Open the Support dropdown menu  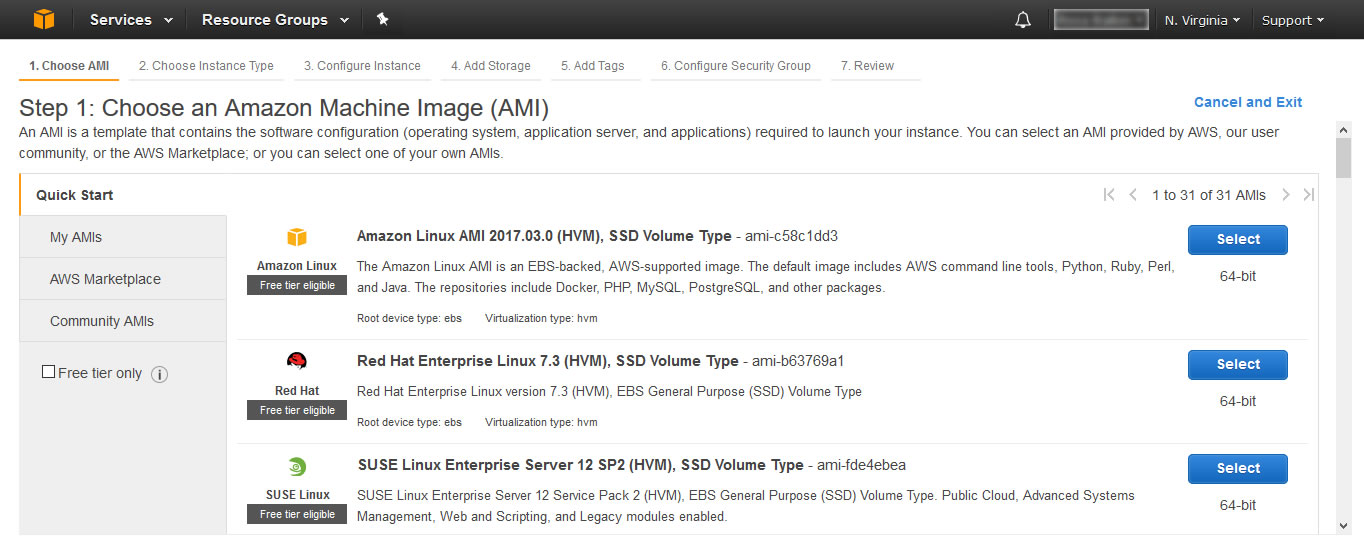coord(1292,20)
